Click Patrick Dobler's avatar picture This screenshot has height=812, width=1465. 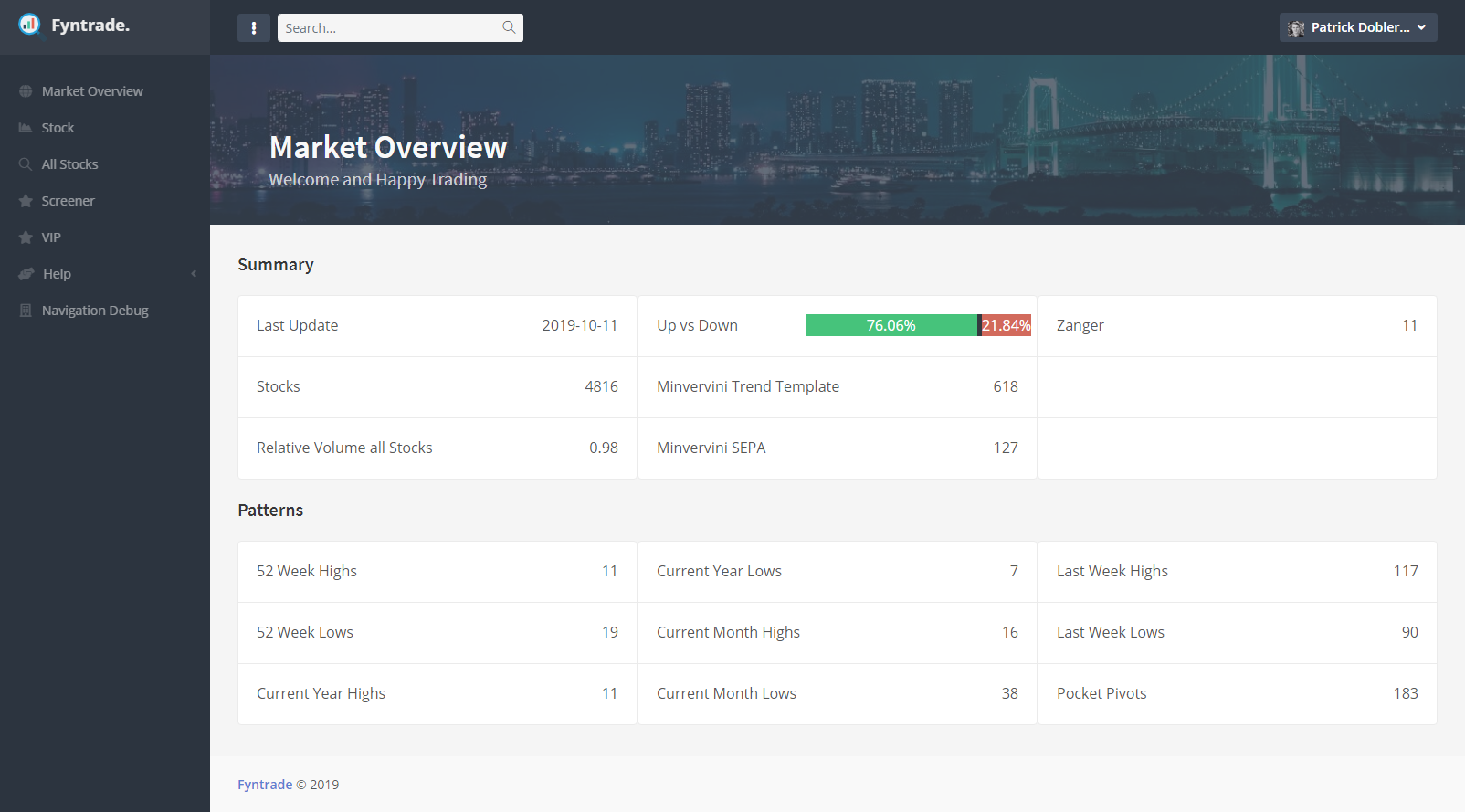point(1296,28)
